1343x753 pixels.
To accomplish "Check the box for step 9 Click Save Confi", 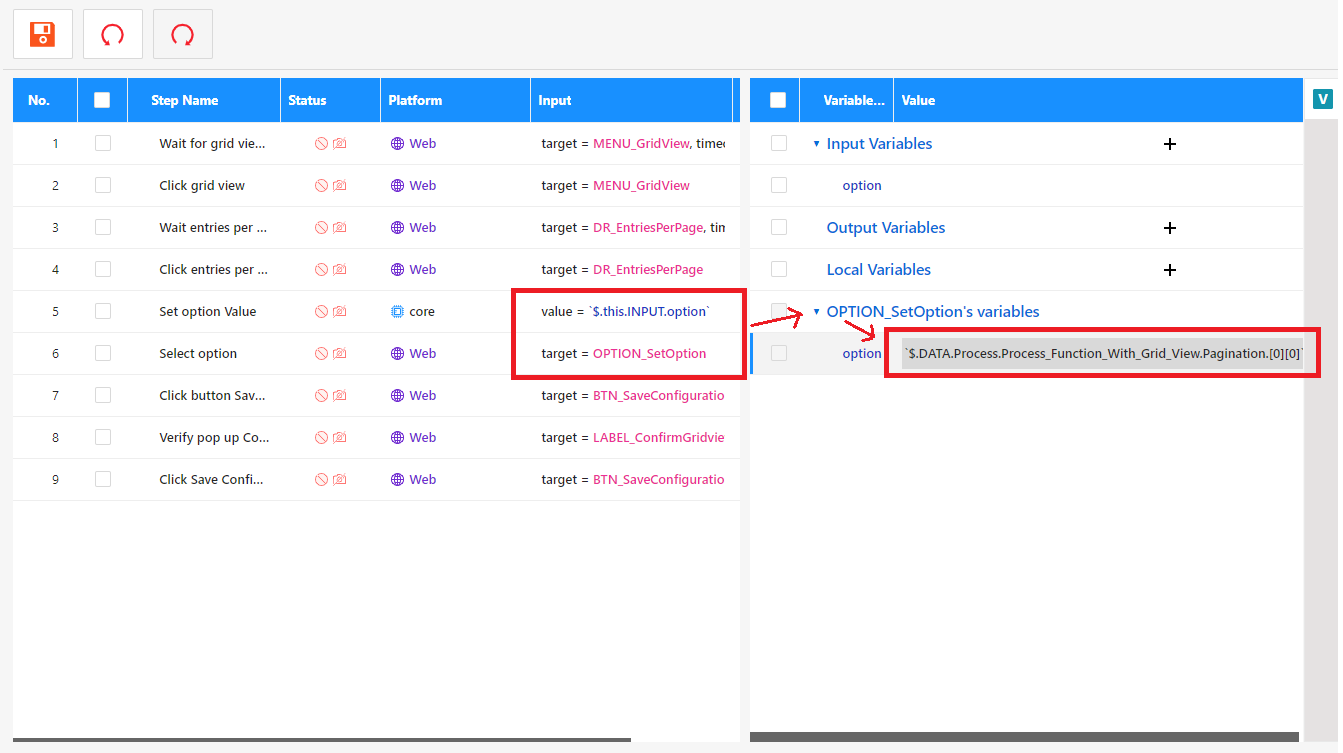I will (103, 480).
